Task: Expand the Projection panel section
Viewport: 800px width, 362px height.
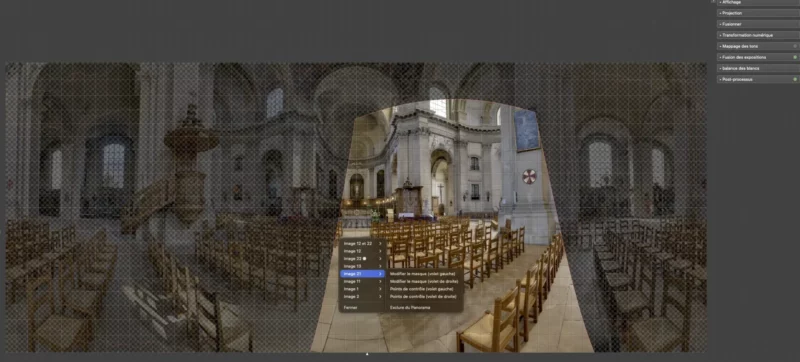Action: (758, 13)
